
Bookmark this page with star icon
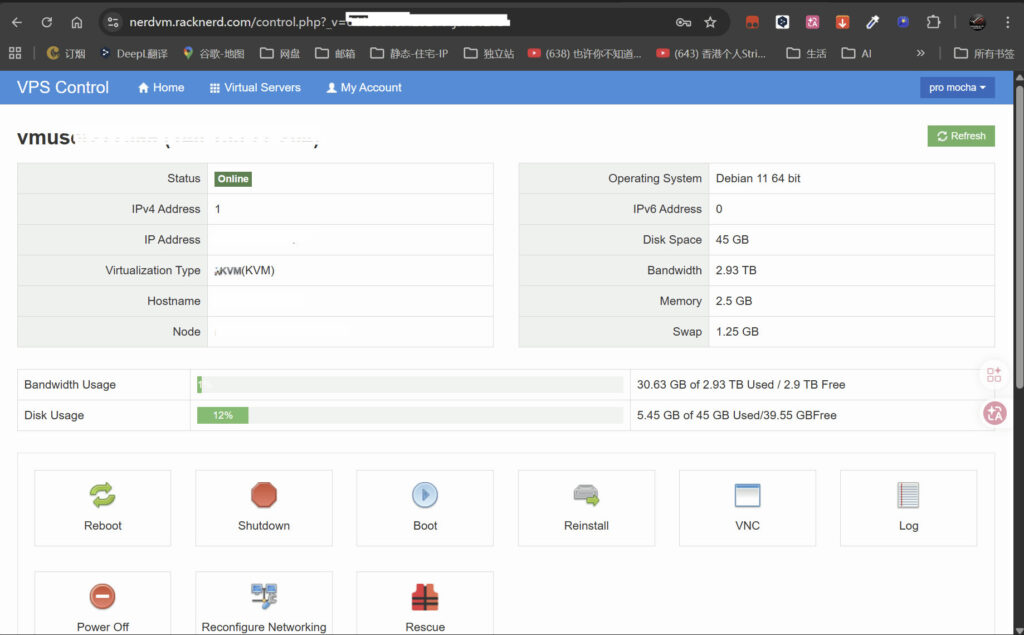coord(710,22)
